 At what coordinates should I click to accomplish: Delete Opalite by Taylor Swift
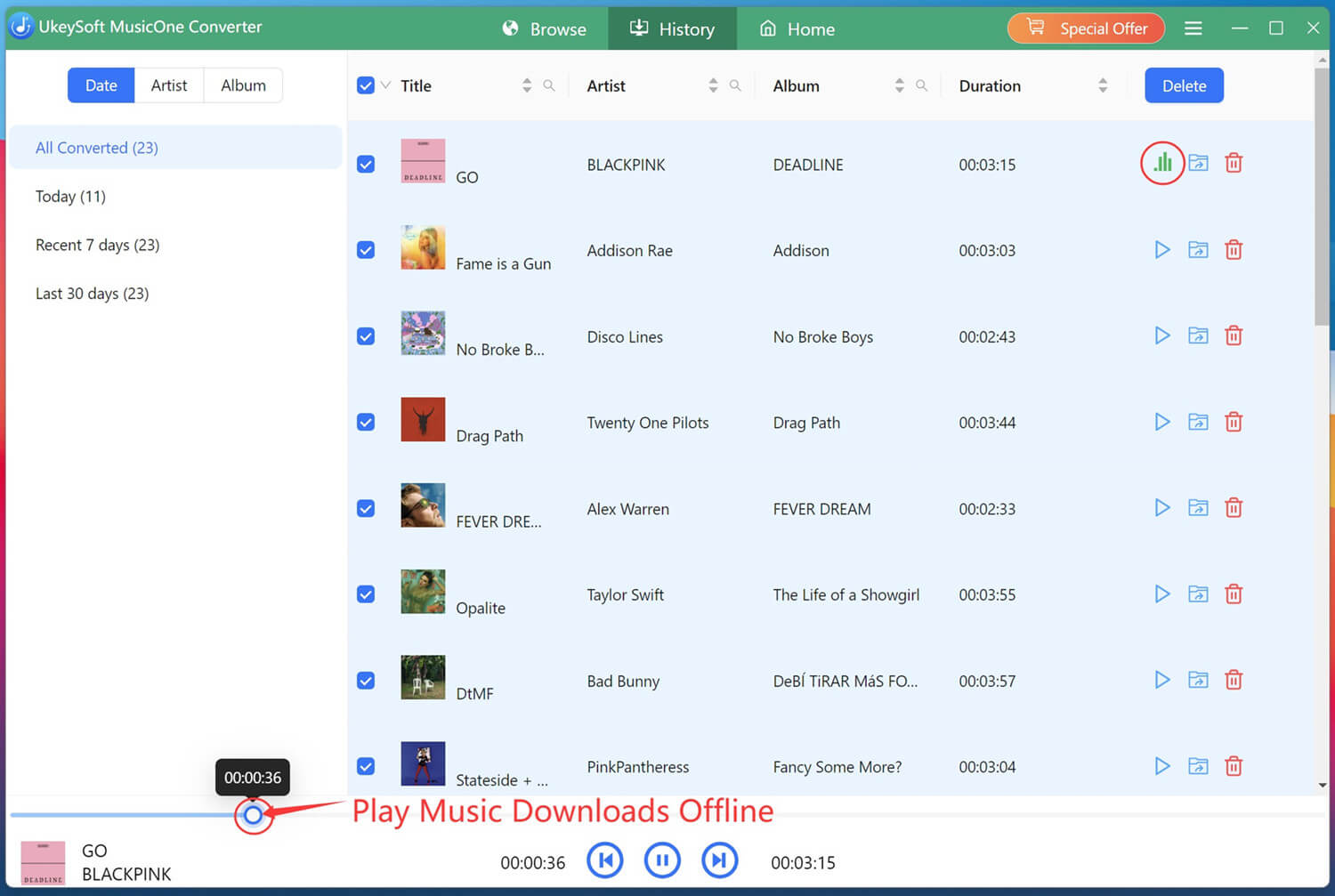1234,593
